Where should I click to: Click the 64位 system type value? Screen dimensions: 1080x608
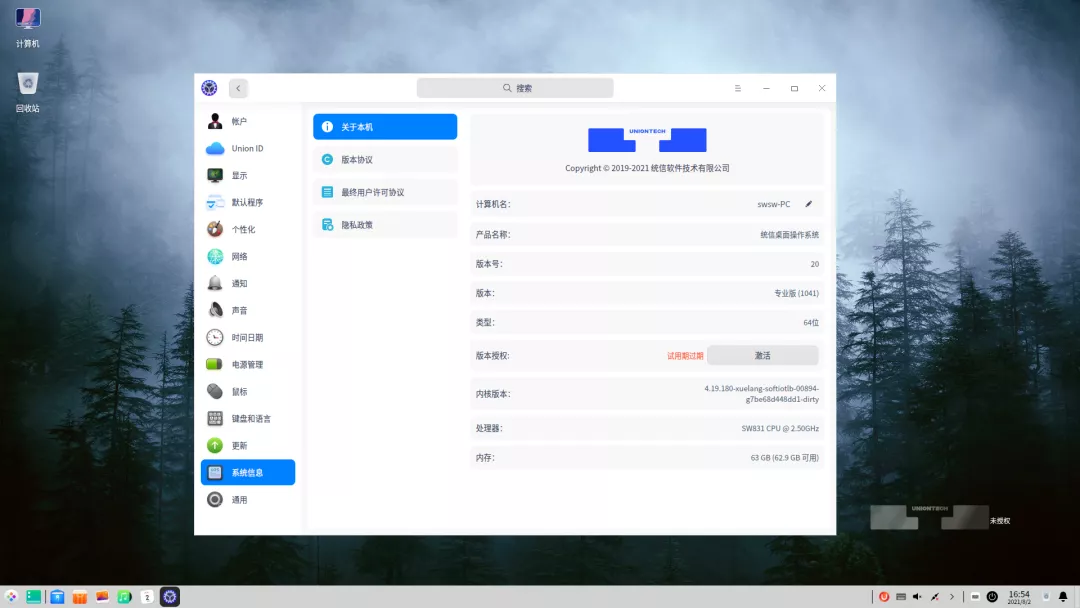point(811,322)
